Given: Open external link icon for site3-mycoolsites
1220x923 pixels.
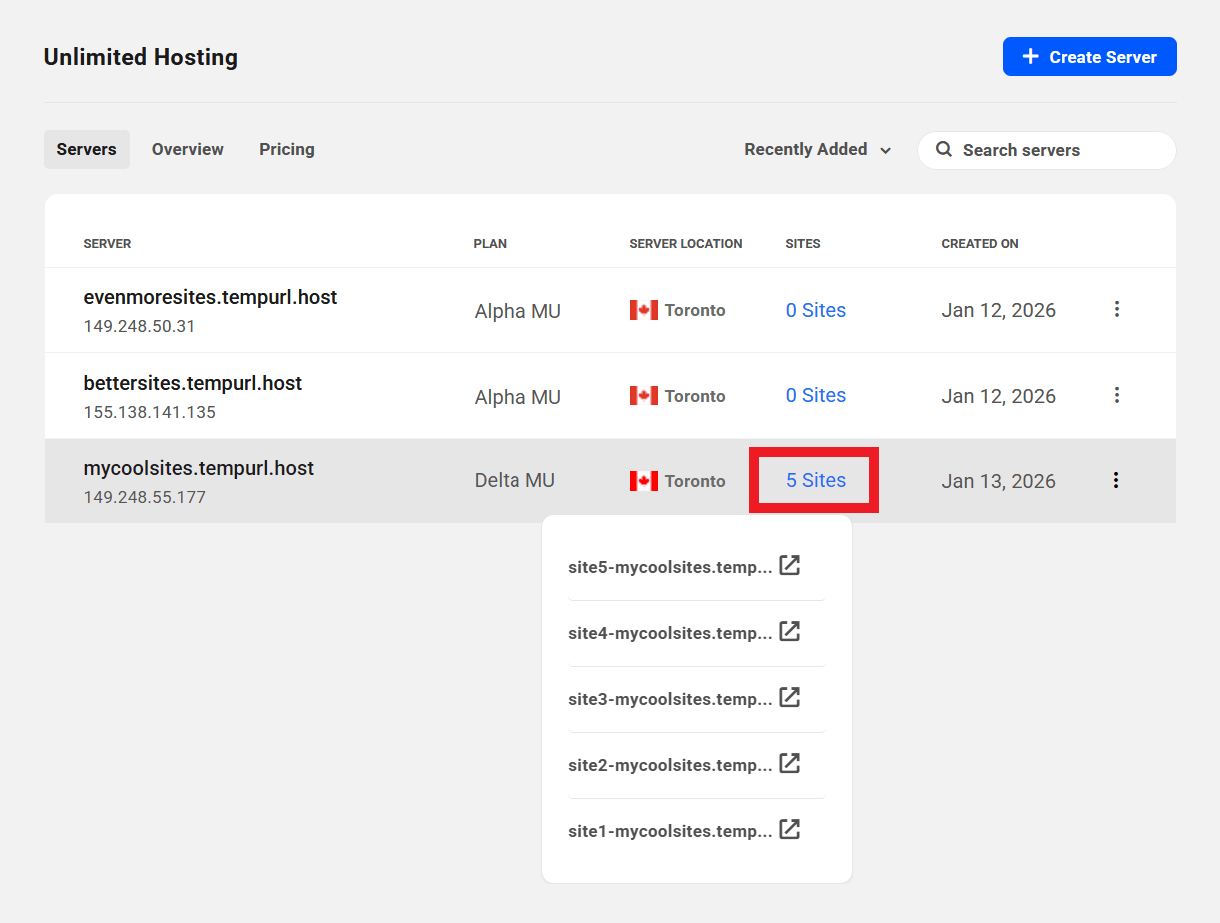Looking at the screenshot, I should click(x=789, y=698).
